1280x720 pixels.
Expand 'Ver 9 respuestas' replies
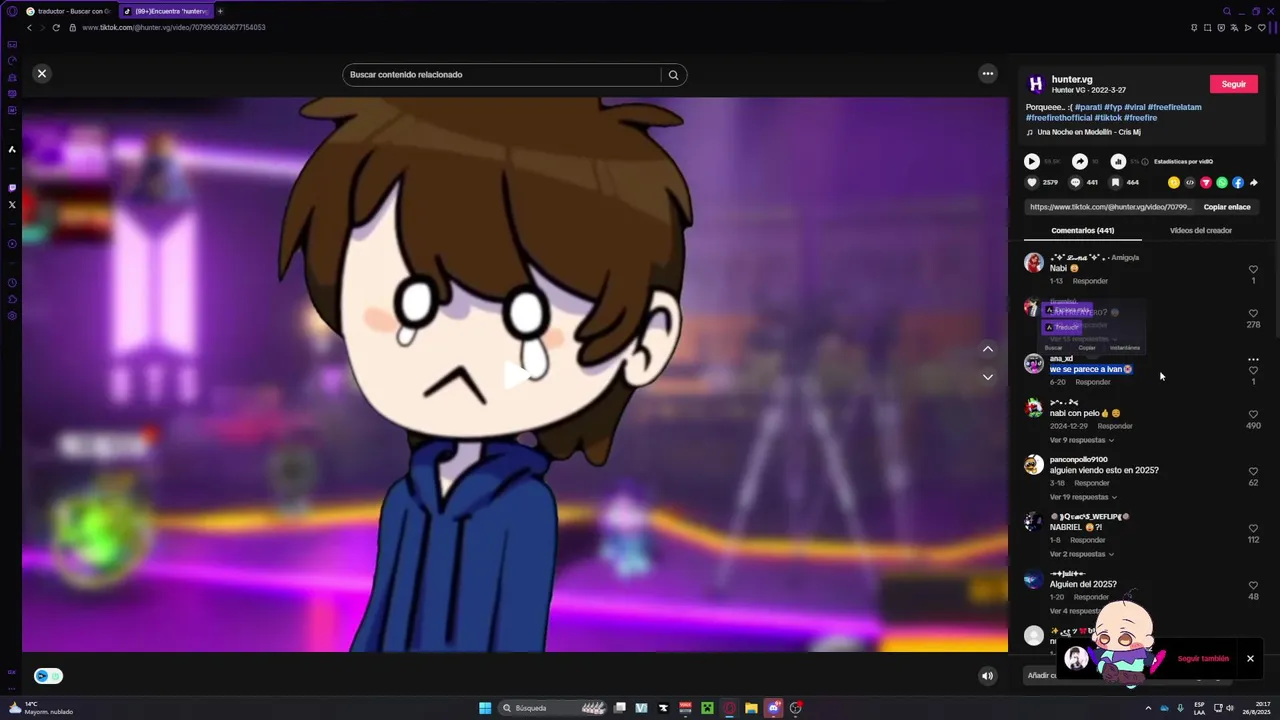pyautogui.click(x=1081, y=440)
